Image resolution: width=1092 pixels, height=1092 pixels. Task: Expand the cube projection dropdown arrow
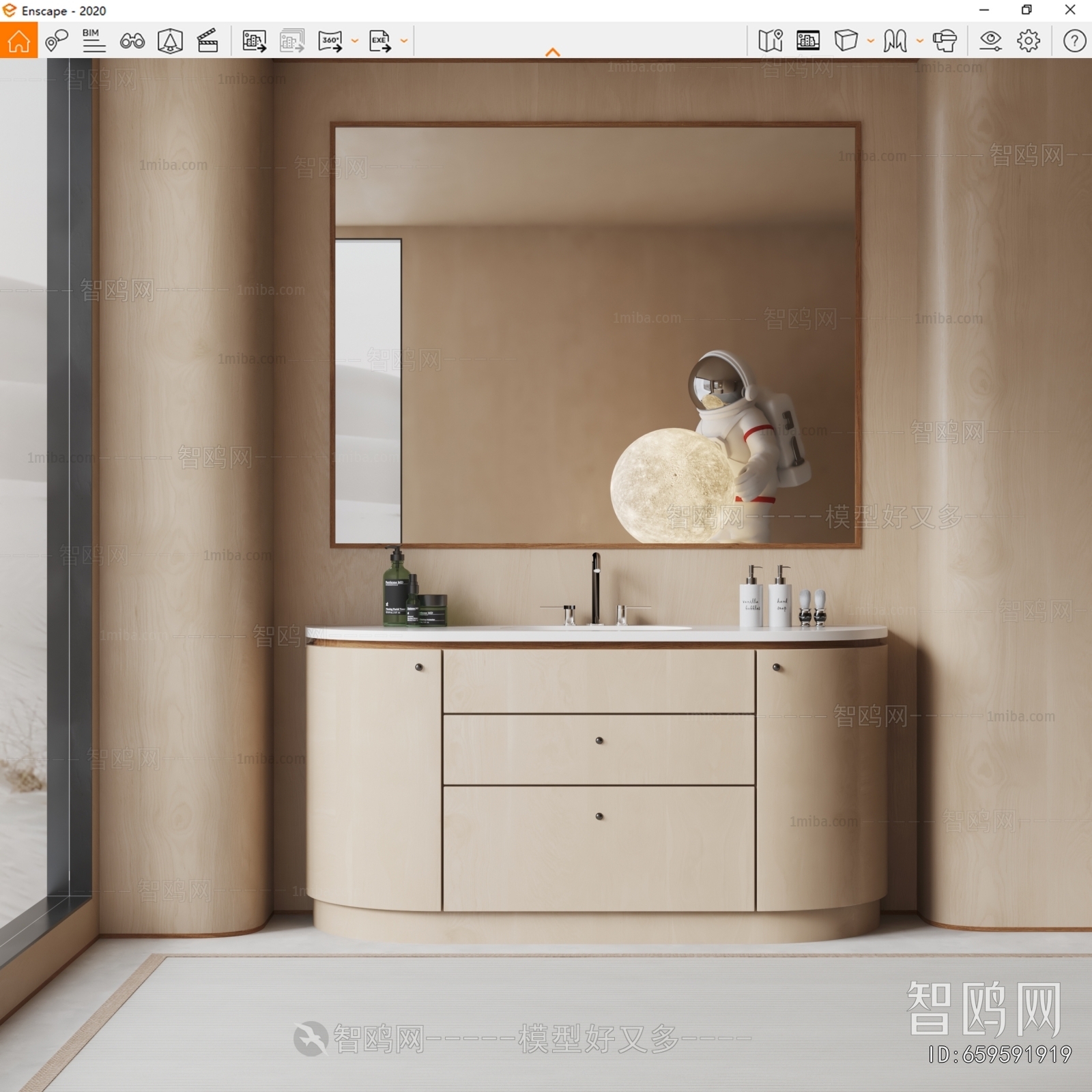click(871, 41)
